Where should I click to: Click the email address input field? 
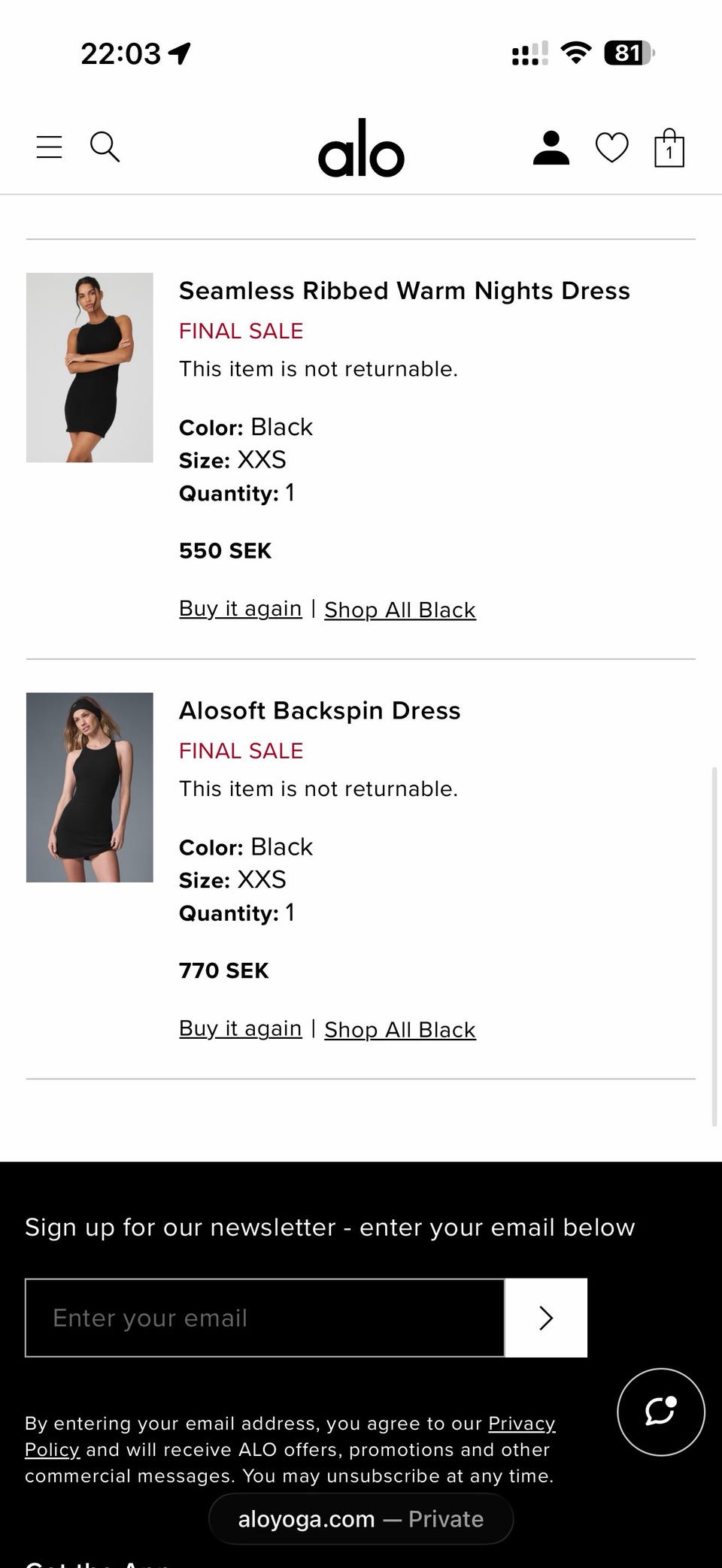click(x=265, y=1317)
